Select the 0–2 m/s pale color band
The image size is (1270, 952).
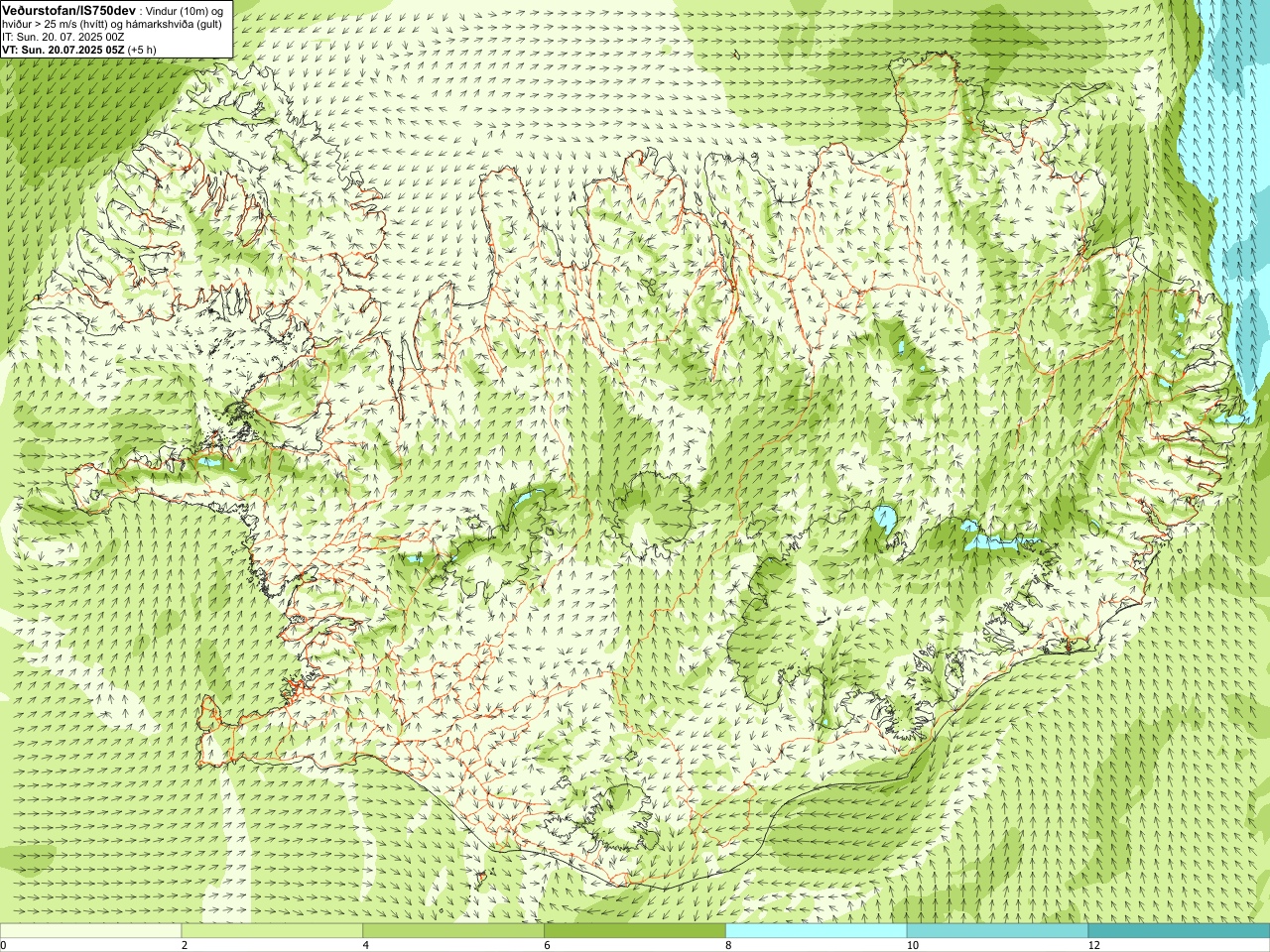click(x=91, y=931)
